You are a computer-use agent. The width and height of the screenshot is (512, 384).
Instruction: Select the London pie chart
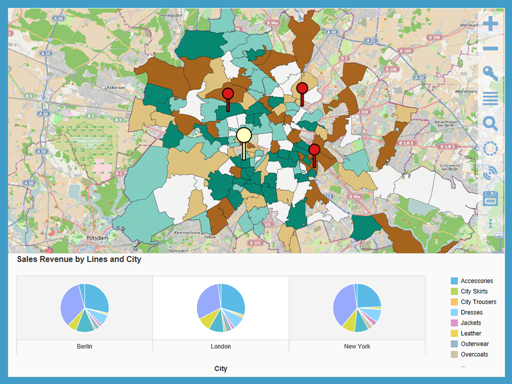[221, 308]
